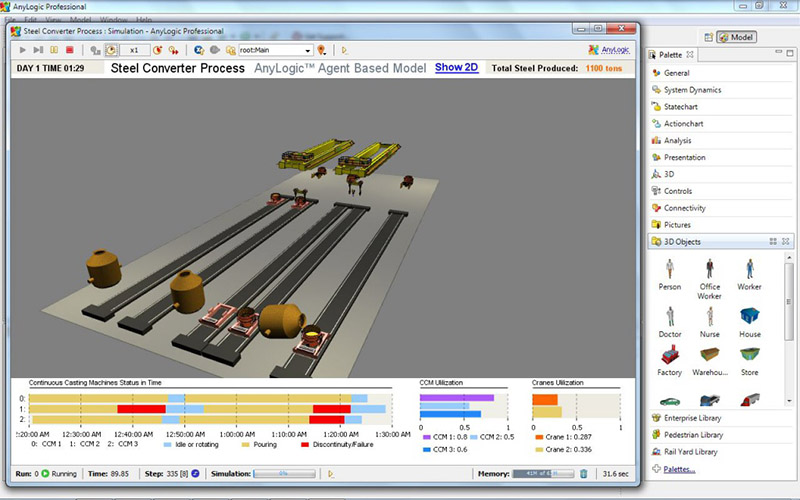
Task: Click the blue experiment icon with X
Action: 199,50
